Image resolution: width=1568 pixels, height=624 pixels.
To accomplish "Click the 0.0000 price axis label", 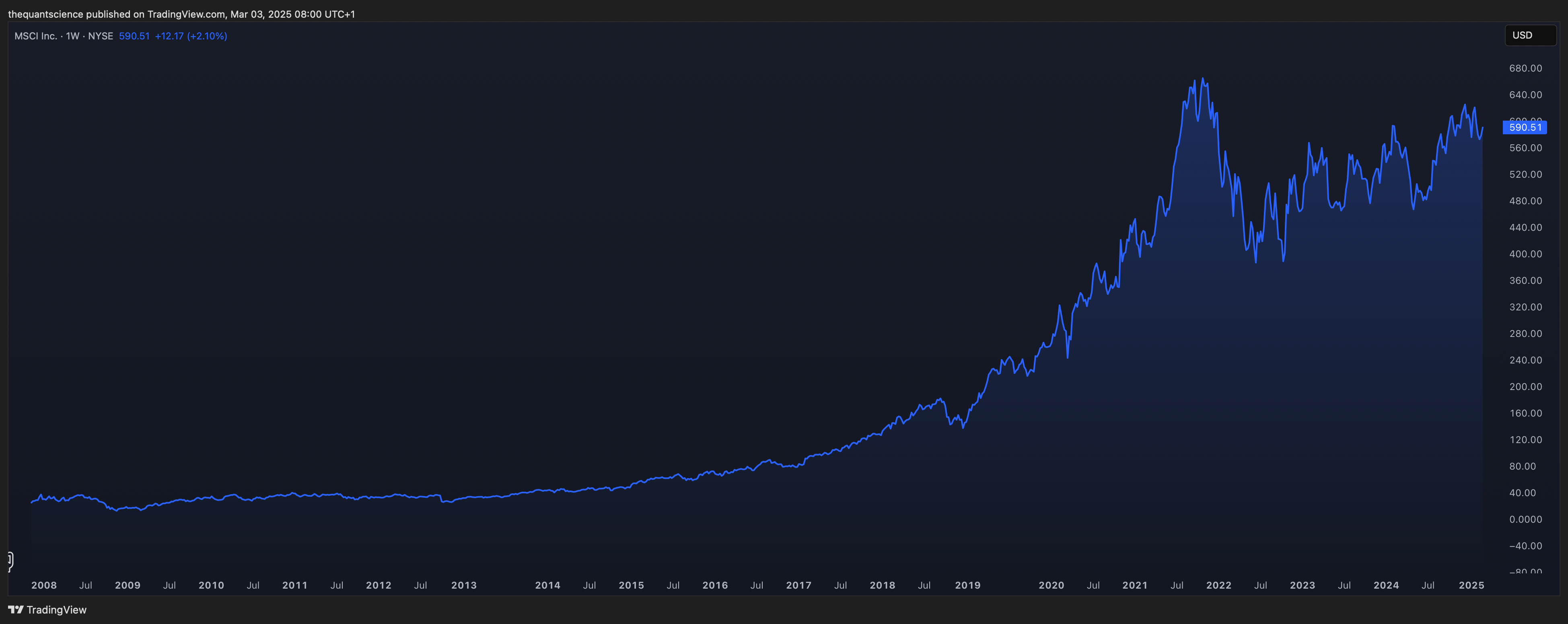I will click(1525, 519).
